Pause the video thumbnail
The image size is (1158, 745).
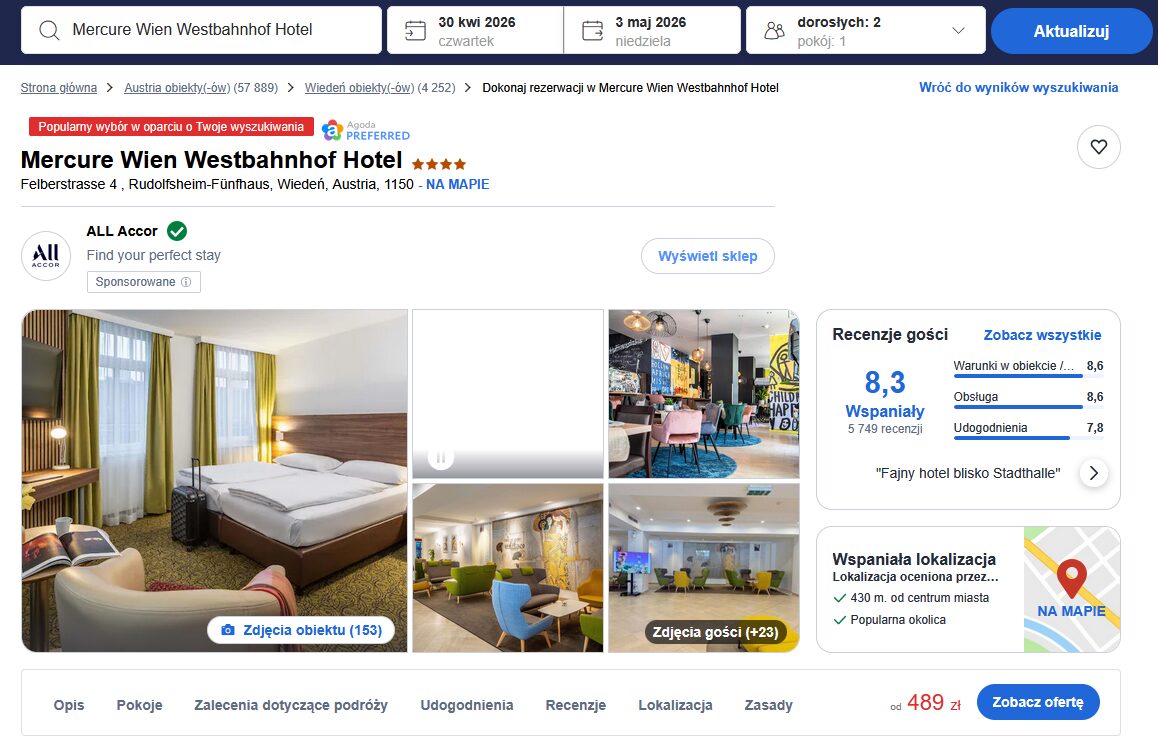pos(440,458)
